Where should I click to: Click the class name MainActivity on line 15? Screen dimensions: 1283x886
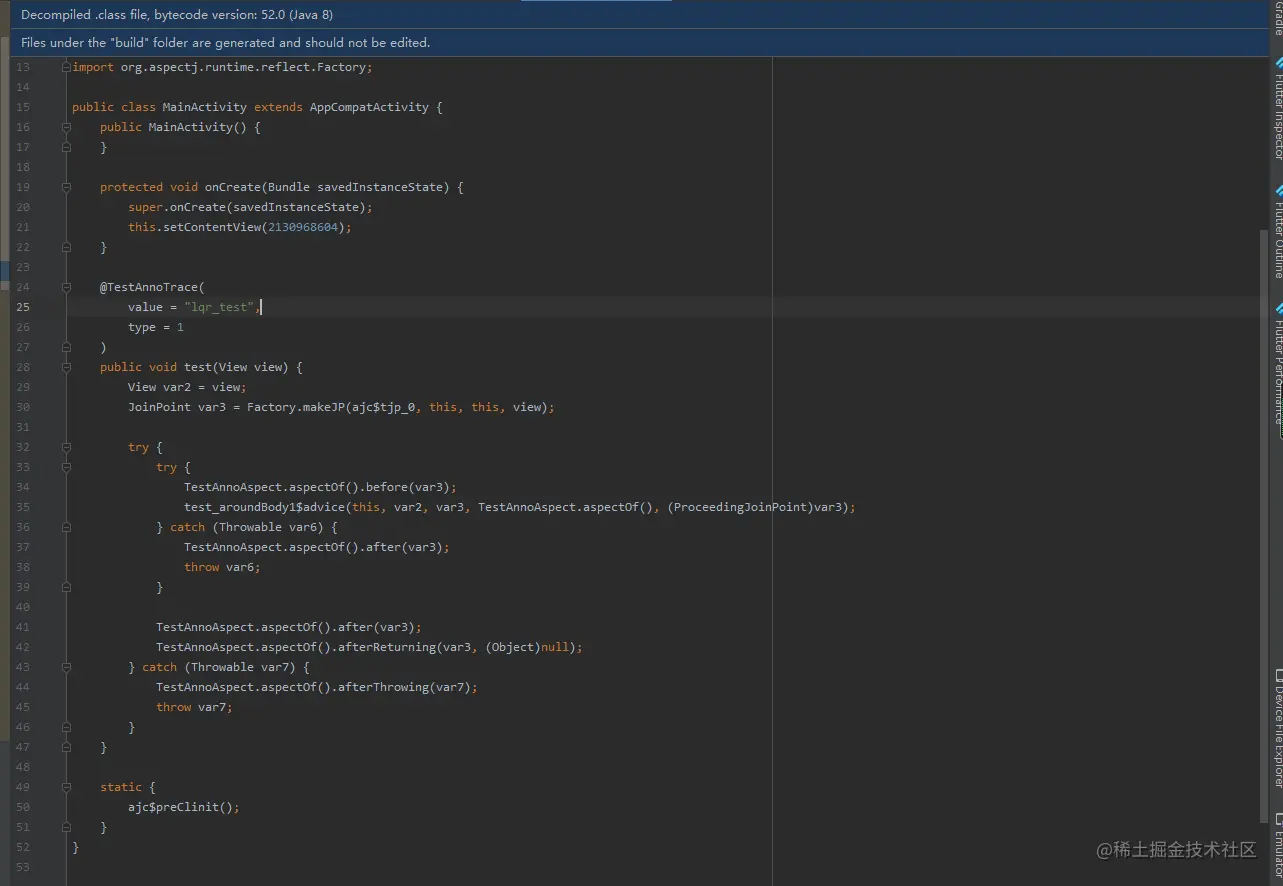click(x=205, y=107)
